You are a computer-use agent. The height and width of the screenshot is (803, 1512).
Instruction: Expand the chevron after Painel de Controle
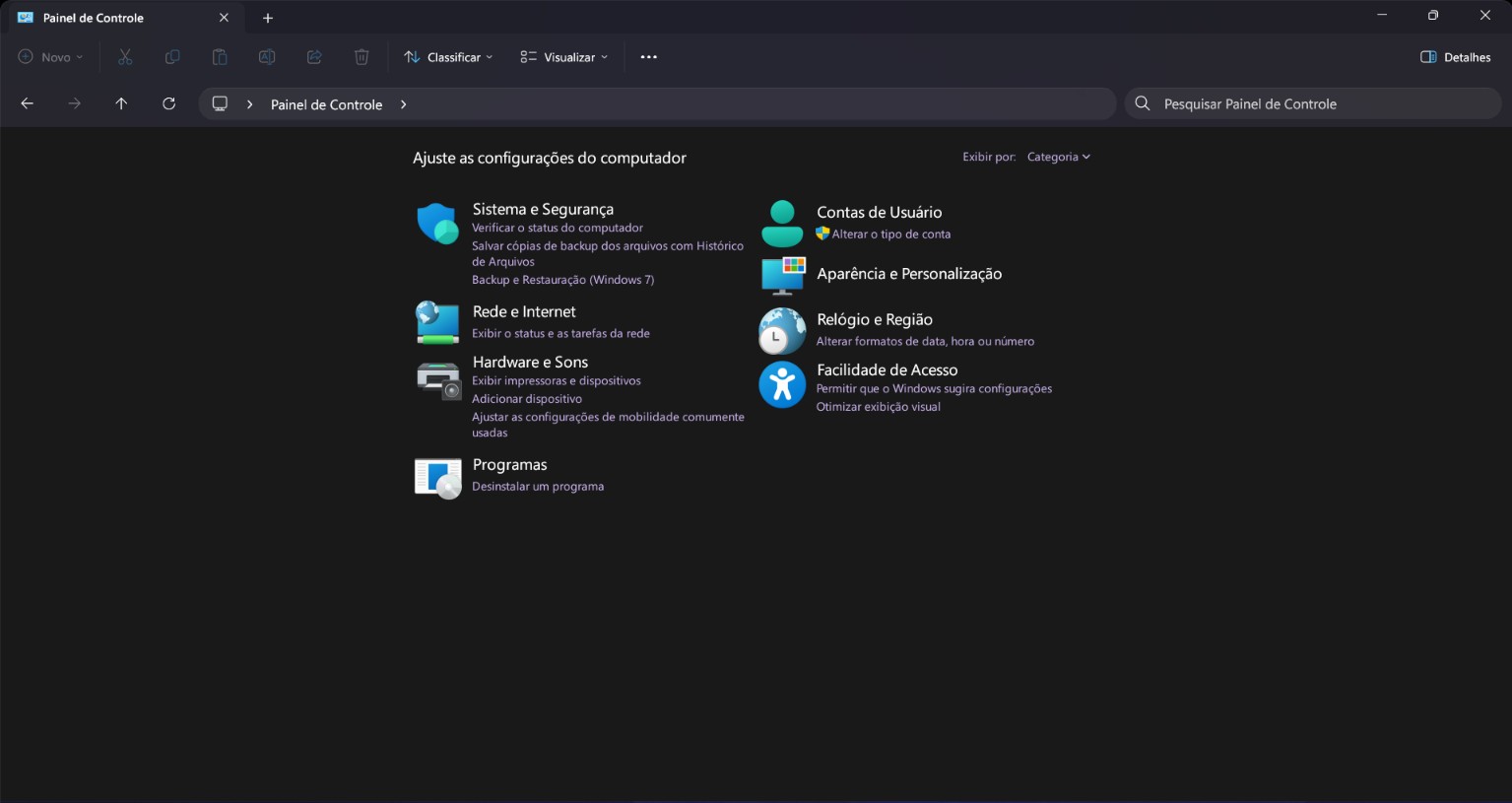point(403,104)
